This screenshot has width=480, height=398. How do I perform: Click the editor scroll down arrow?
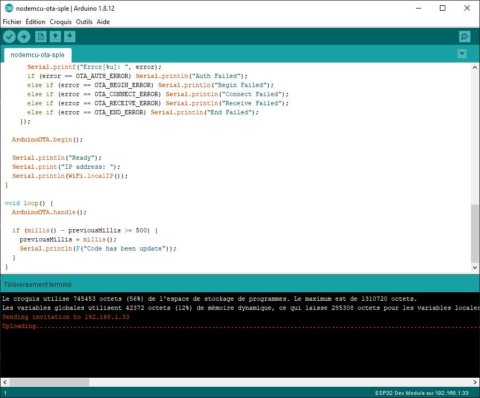[x=475, y=267]
